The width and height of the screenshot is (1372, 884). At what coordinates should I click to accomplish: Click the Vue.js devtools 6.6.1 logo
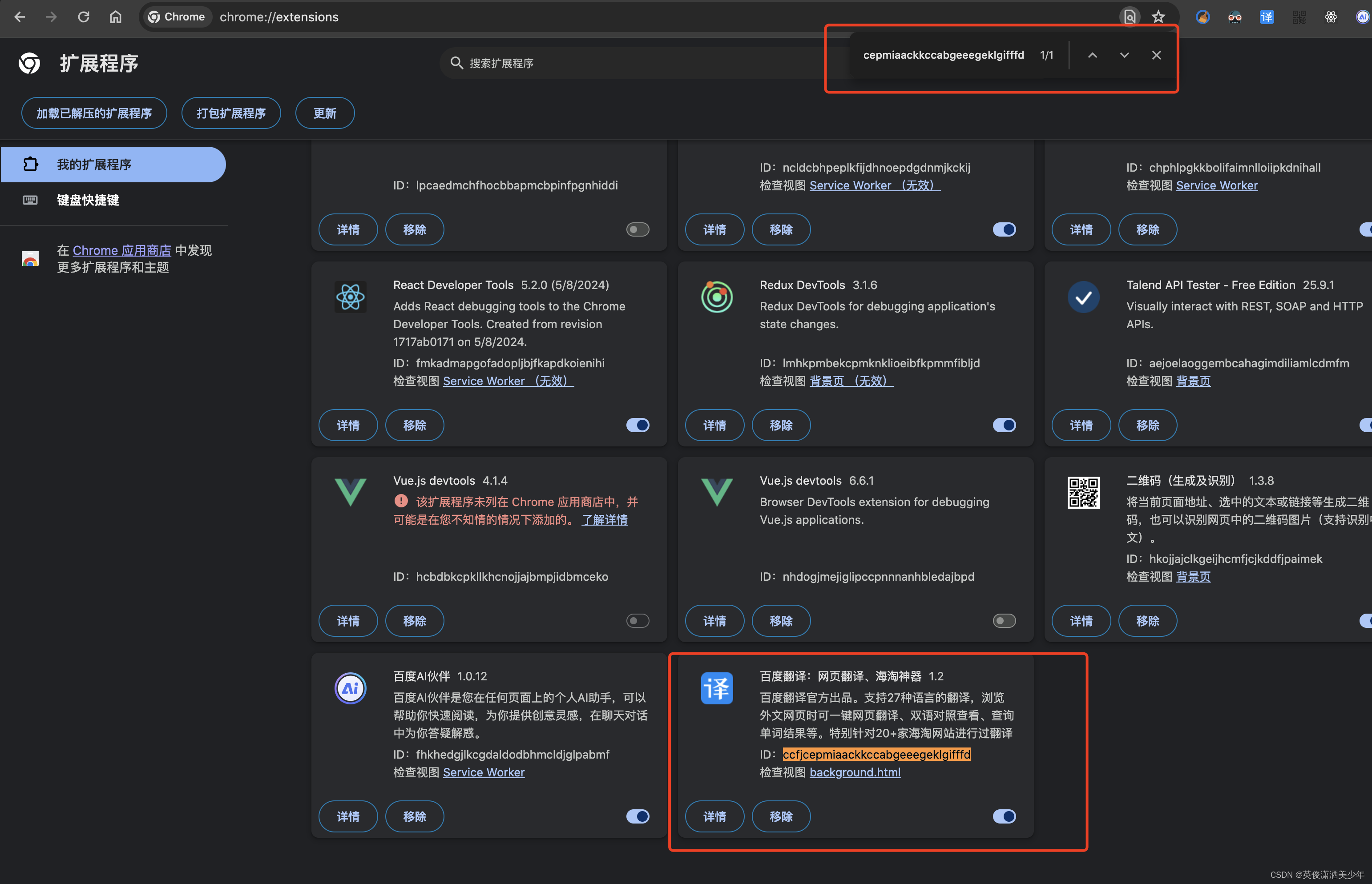tap(717, 492)
